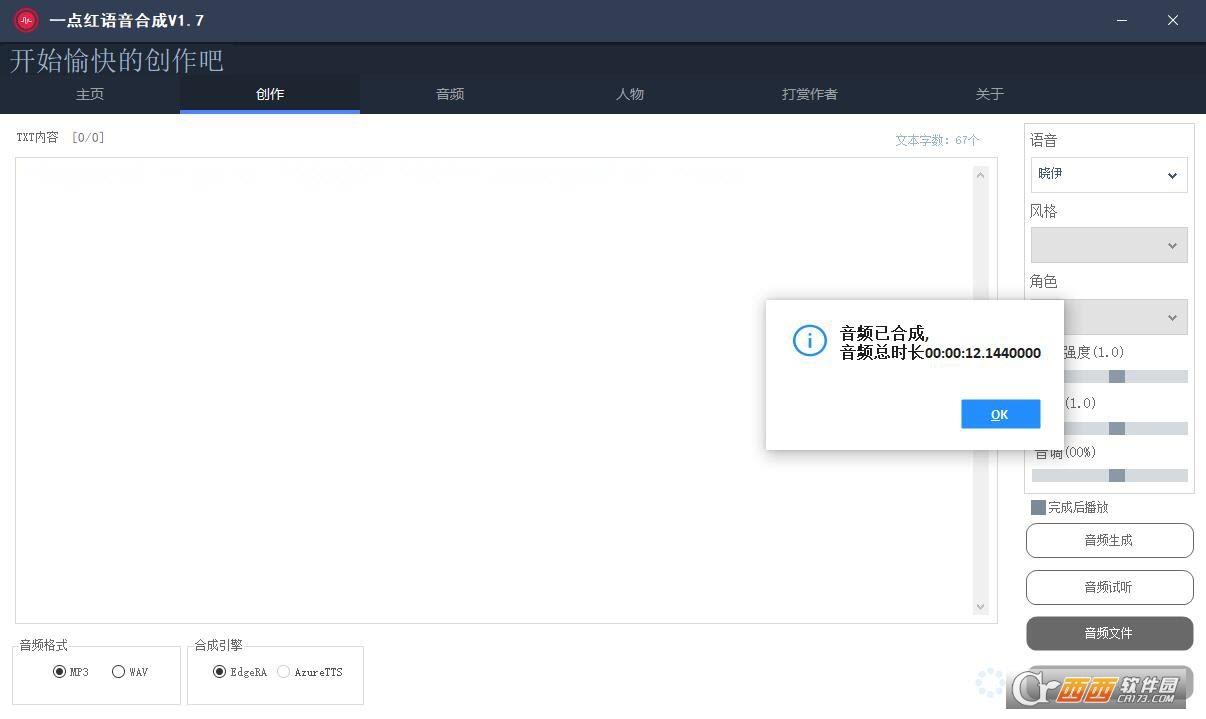
Task: Adjust the speed (1.0) slider
Action: [1117, 428]
